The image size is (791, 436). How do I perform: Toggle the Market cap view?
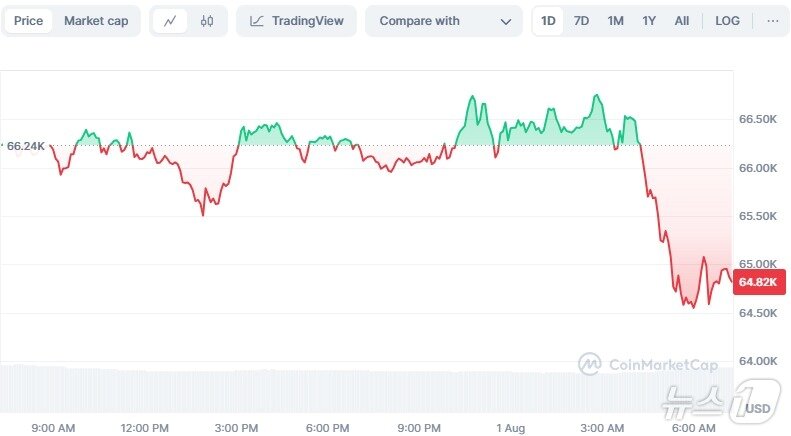tap(96, 21)
